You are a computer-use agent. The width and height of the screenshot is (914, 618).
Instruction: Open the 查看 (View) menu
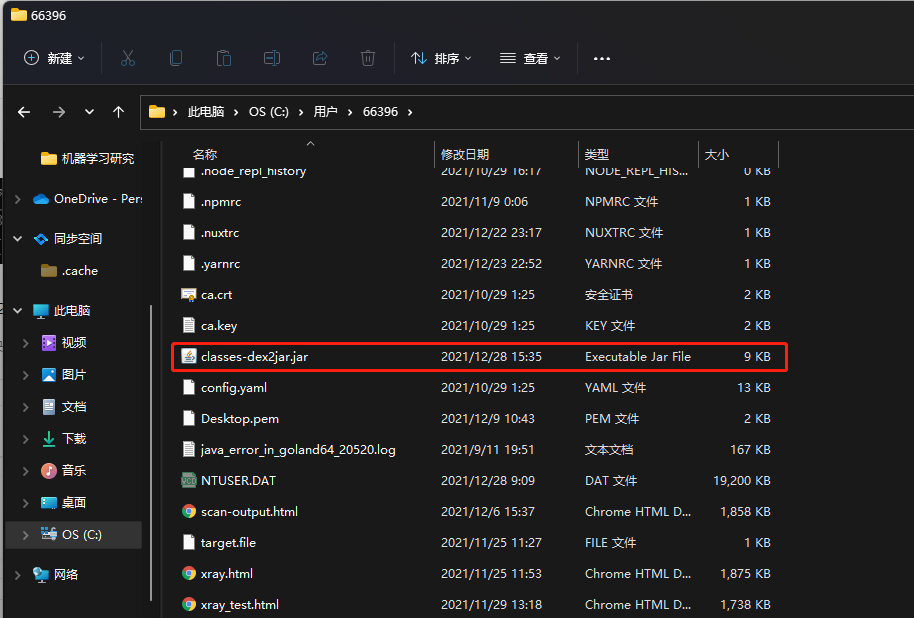click(x=530, y=58)
